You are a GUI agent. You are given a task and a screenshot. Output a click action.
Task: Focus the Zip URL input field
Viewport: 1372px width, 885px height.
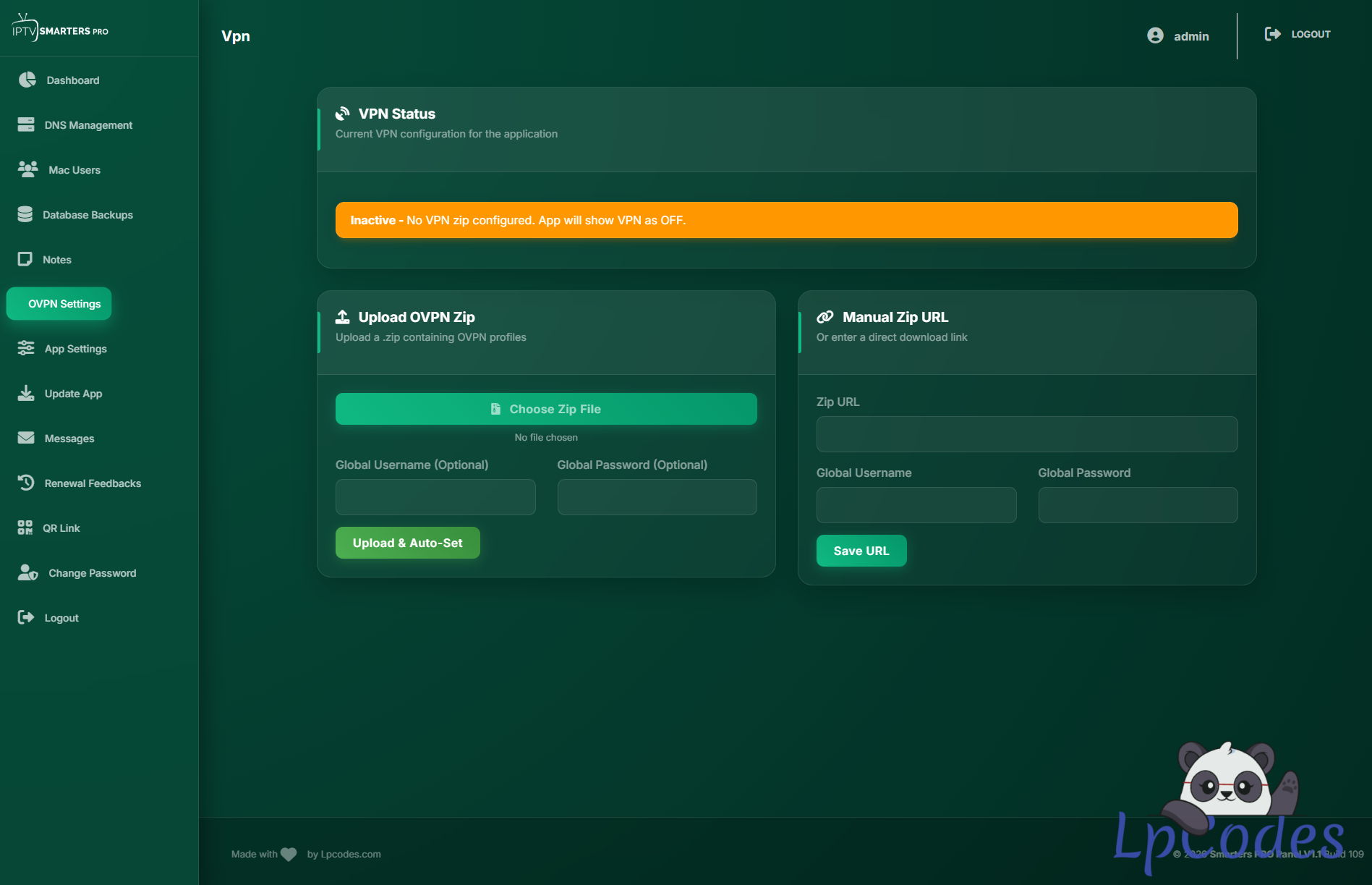coord(1026,434)
